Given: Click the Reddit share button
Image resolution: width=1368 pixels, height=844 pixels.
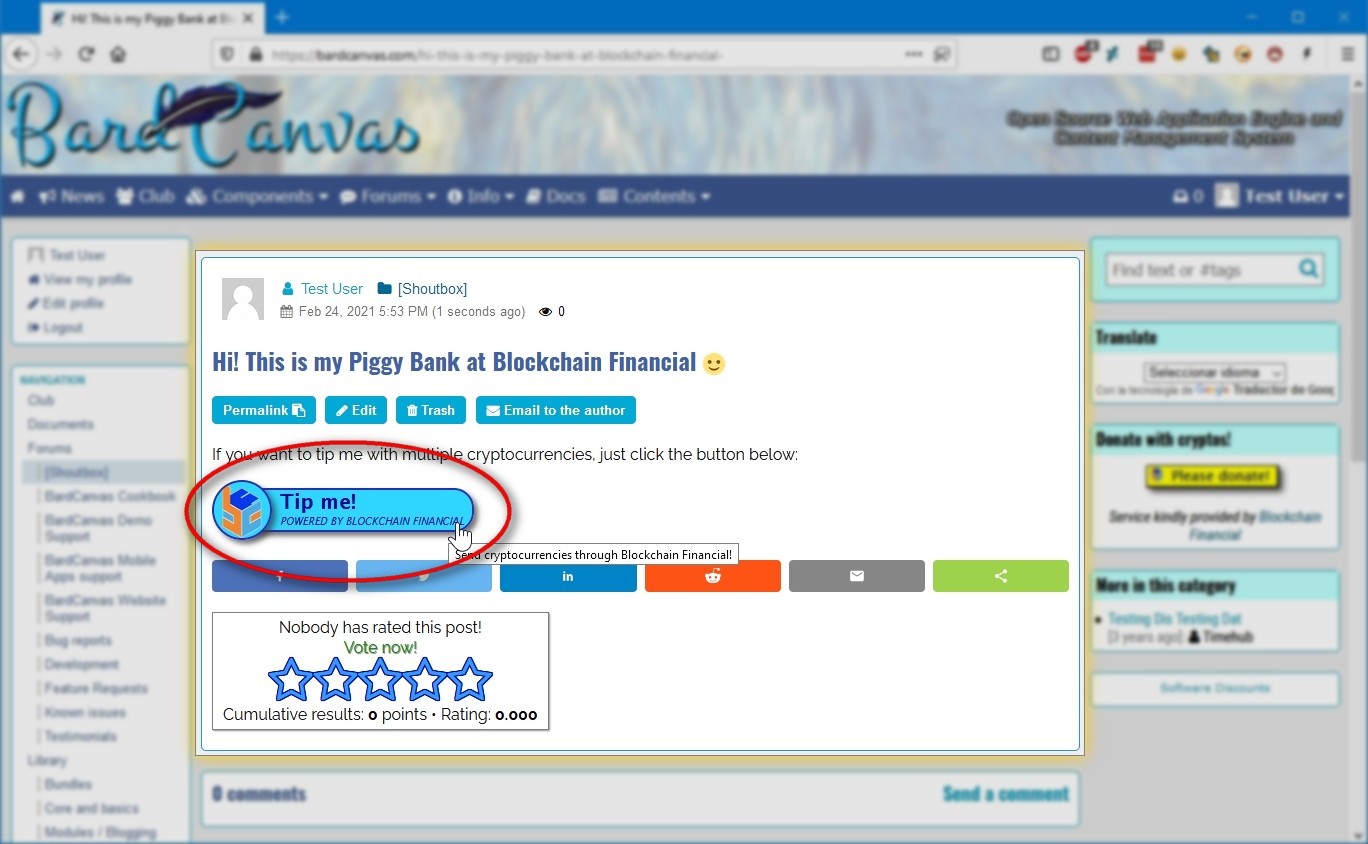Looking at the screenshot, I should click(712, 576).
